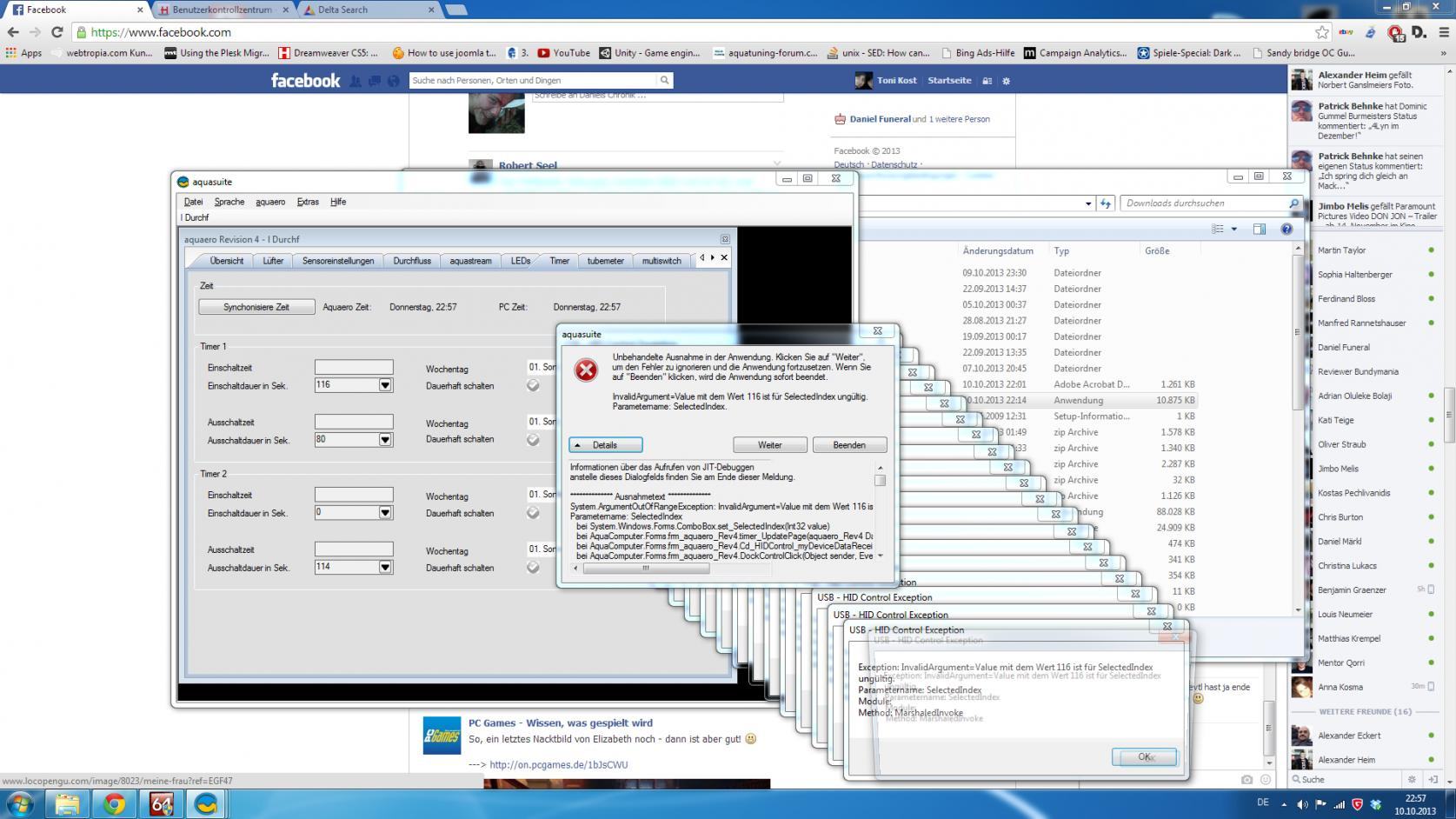Image resolution: width=1456 pixels, height=819 pixels.
Task: Open Timer 1 Einschaltdauer dropdown showing 116
Action: tap(385, 385)
